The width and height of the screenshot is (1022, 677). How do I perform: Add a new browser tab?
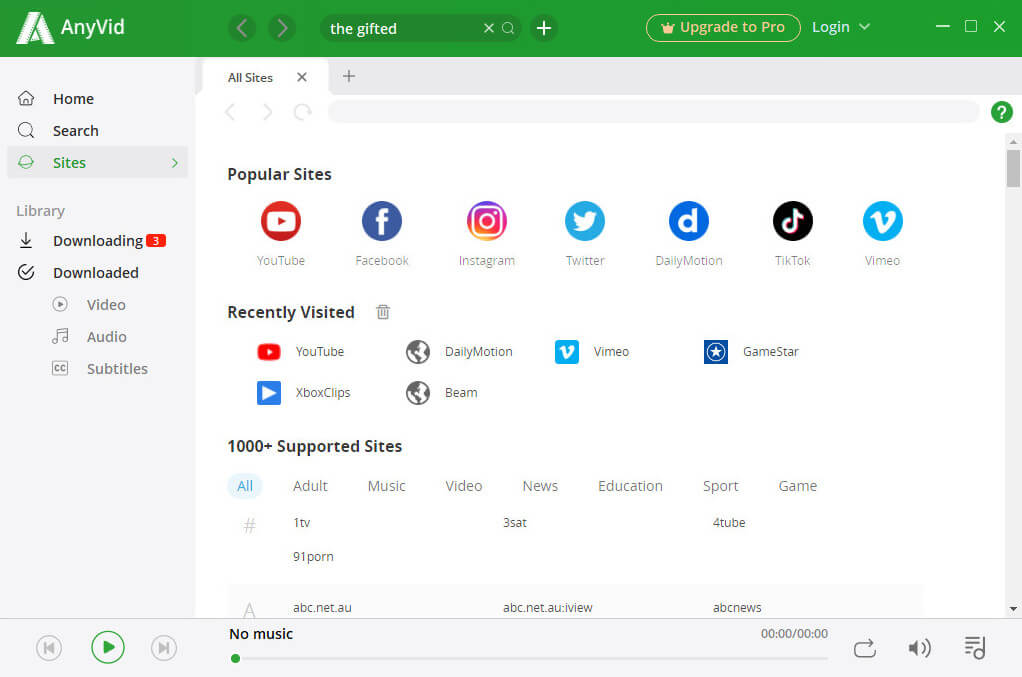pyautogui.click(x=349, y=76)
